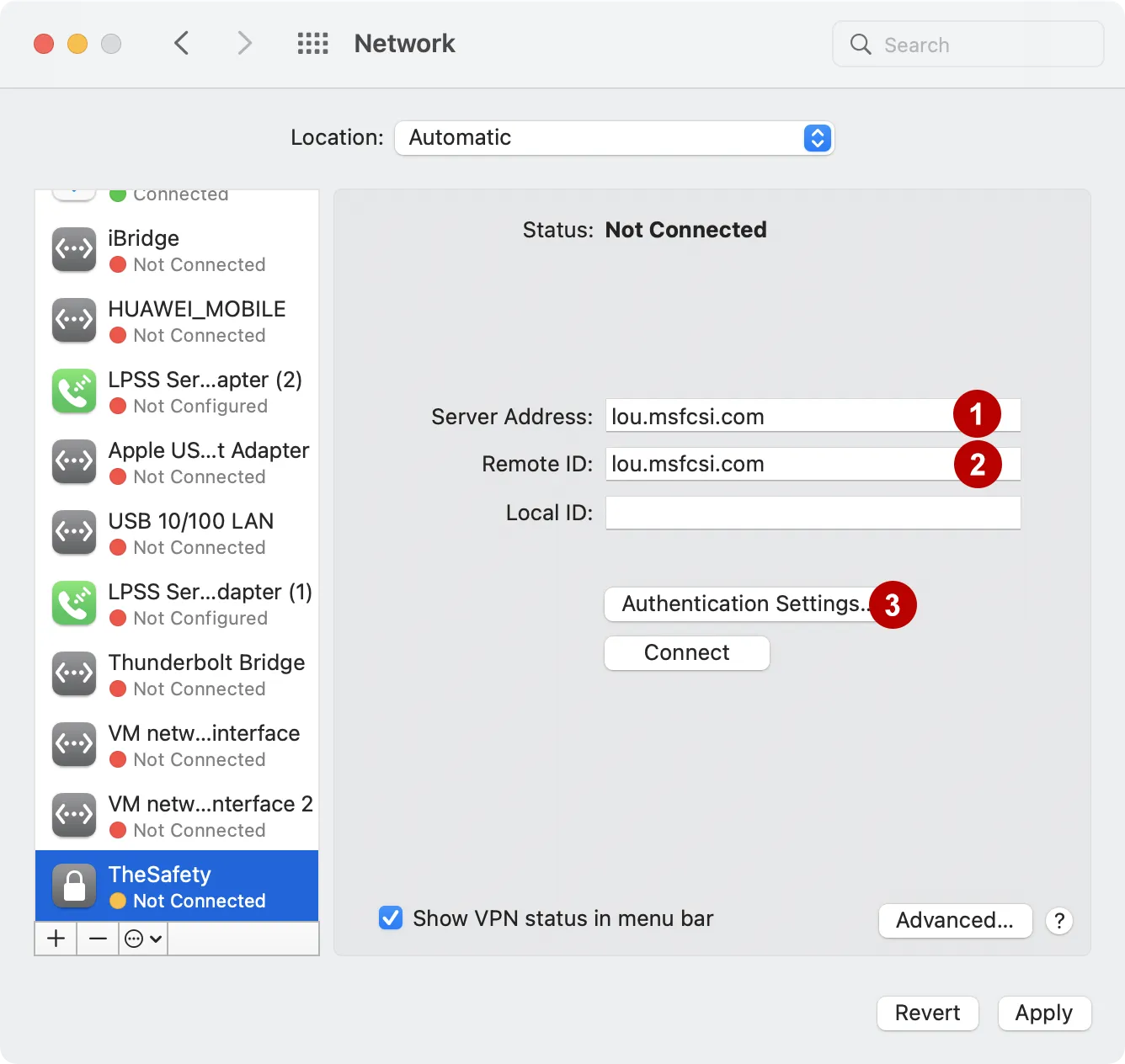Select the iBridge adapter icon

coord(73,249)
